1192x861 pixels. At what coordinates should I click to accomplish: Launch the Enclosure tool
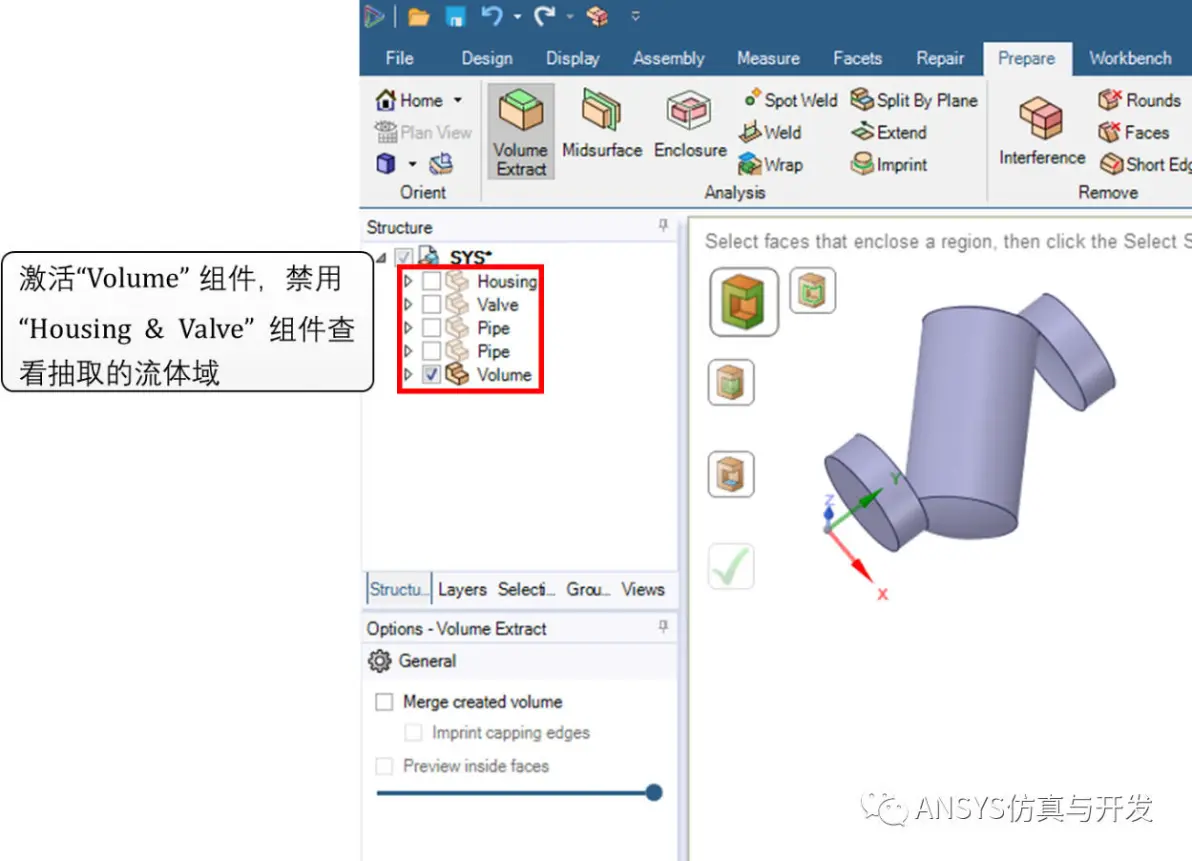[x=690, y=124]
